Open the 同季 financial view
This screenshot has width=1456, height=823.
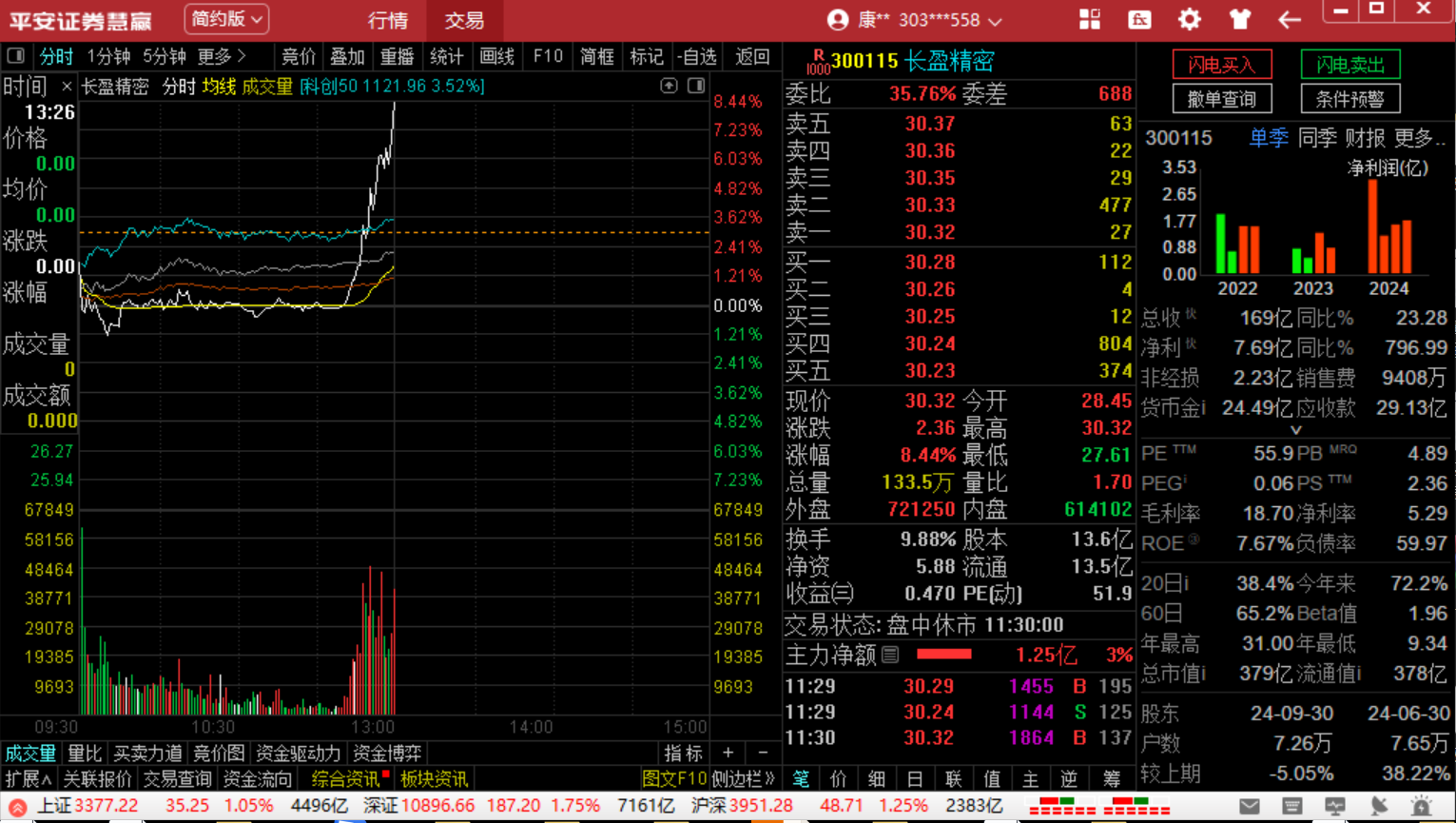[x=1317, y=138]
